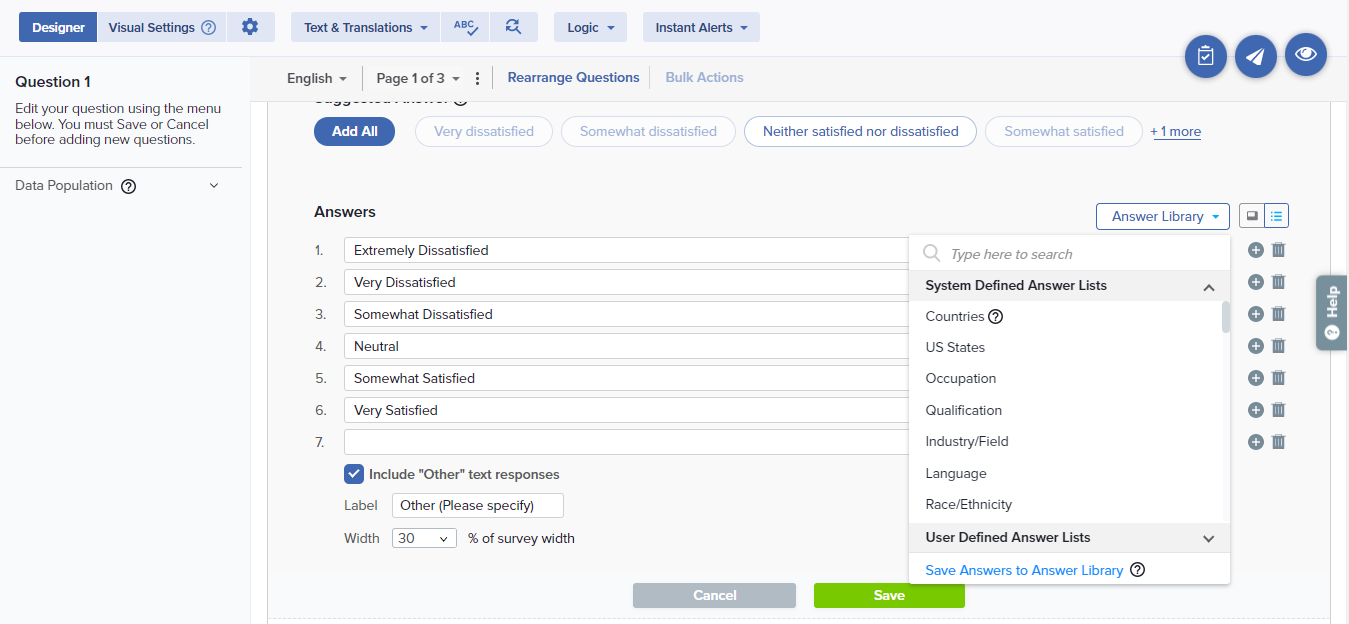Click the clipboard checklist round icon
1349x624 pixels.
tap(1205, 56)
